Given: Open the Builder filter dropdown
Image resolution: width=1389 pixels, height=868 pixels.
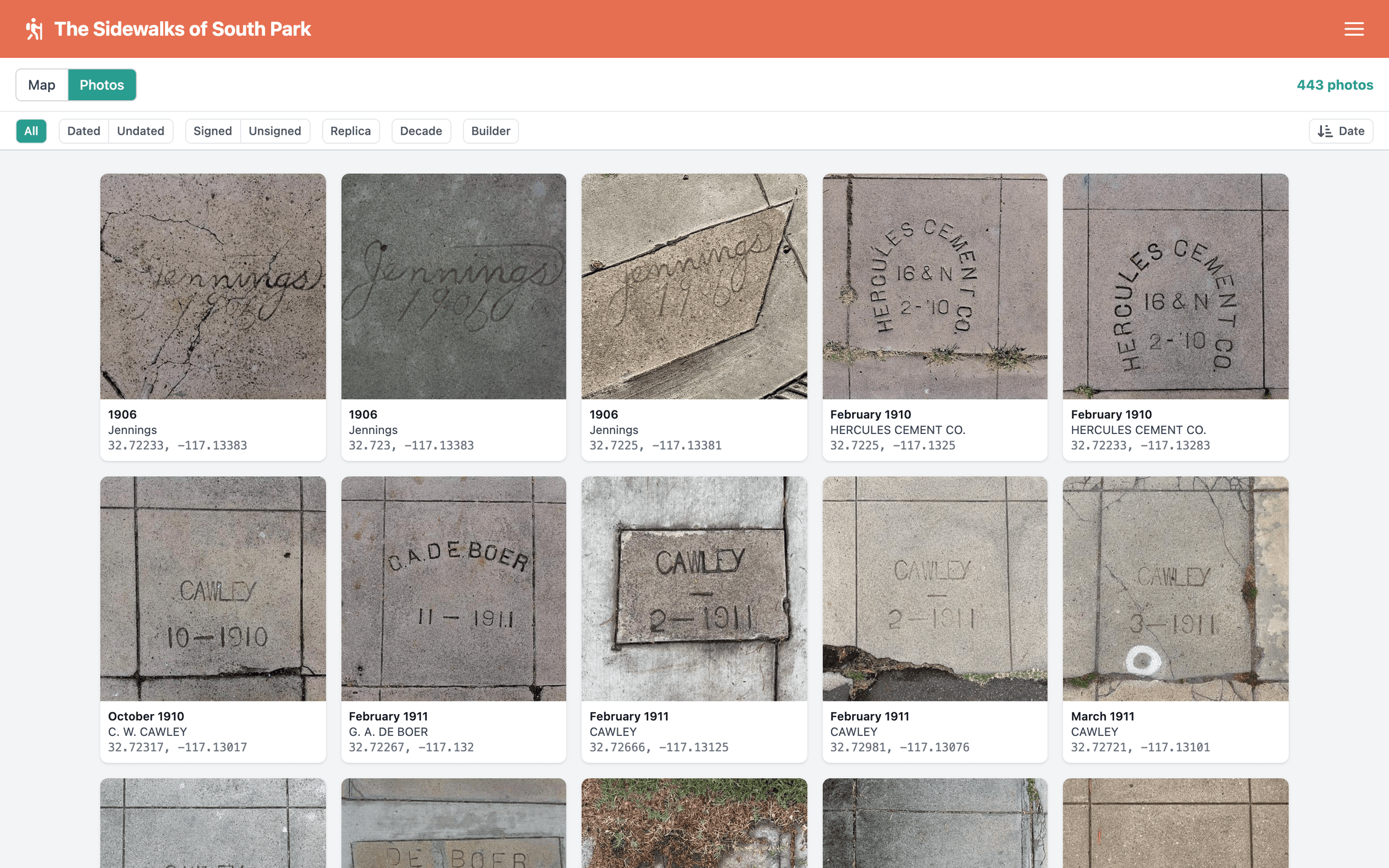Looking at the screenshot, I should pyautogui.click(x=491, y=131).
